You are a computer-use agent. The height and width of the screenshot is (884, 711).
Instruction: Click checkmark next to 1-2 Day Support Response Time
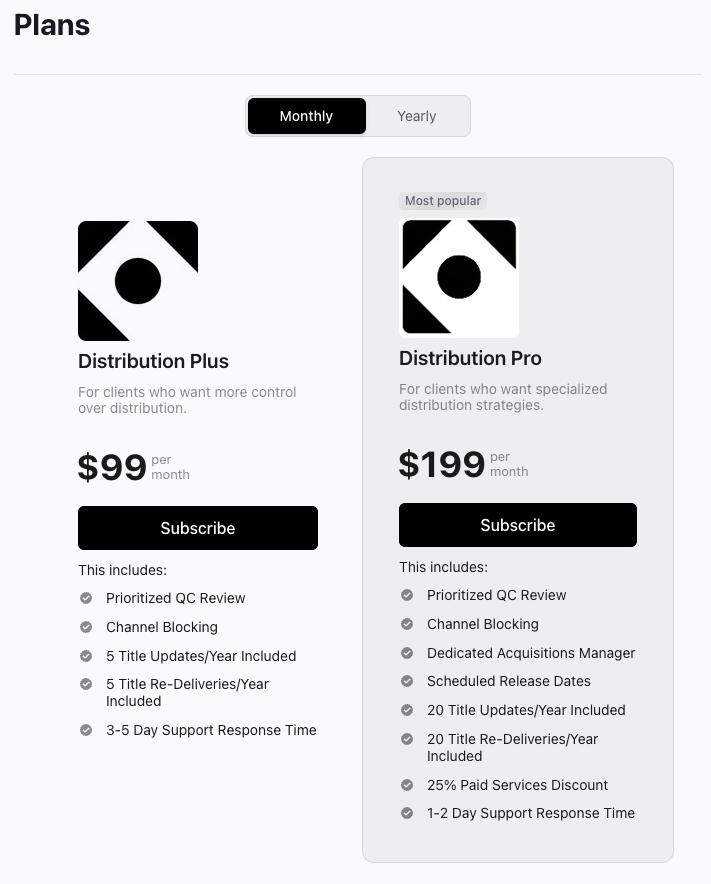tap(406, 813)
